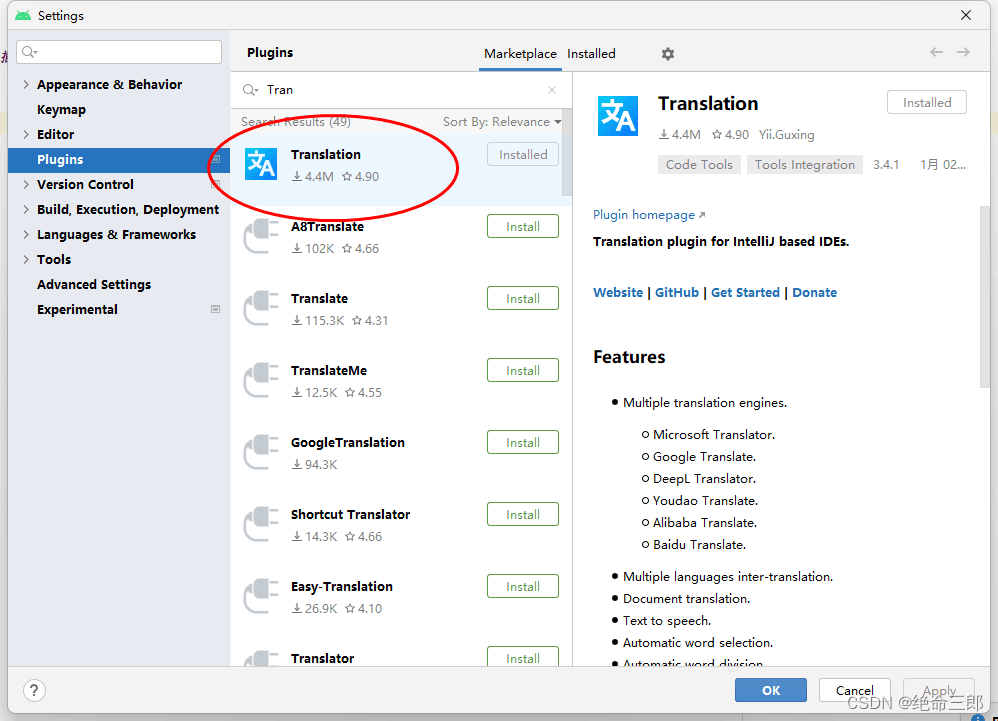998x721 pixels.
Task: Open the GitHub link
Action: pos(677,293)
